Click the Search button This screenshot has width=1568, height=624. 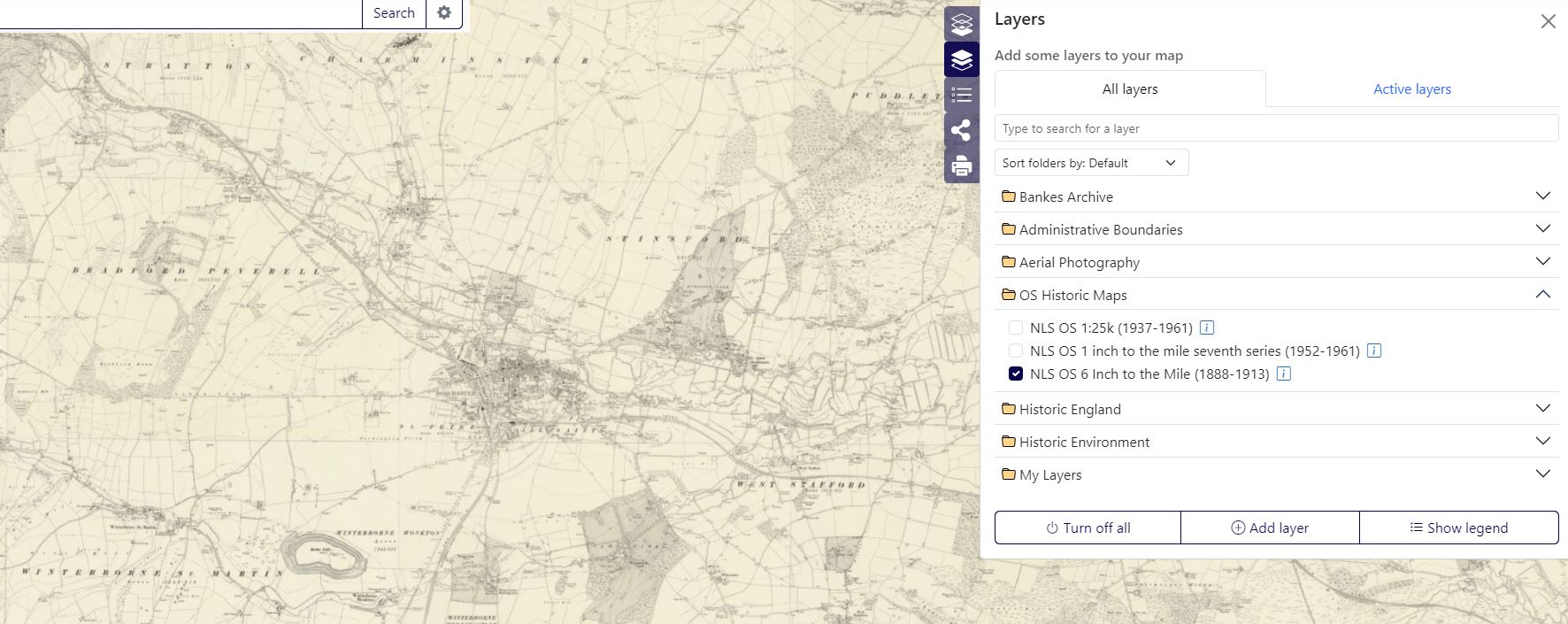click(x=394, y=13)
